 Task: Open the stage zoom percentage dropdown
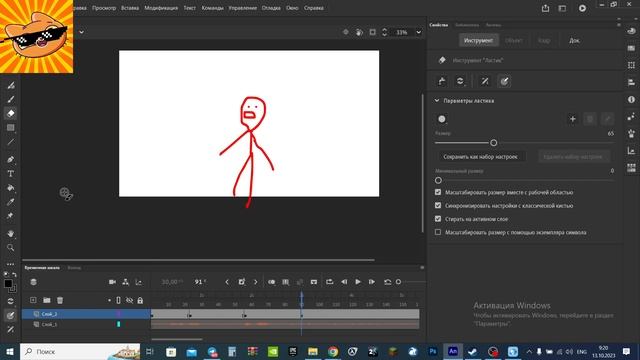[x=418, y=32]
